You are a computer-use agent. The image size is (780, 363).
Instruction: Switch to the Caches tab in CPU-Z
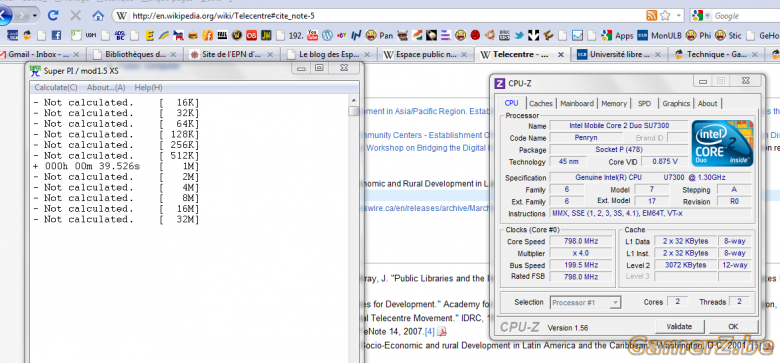click(x=541, y=103)
